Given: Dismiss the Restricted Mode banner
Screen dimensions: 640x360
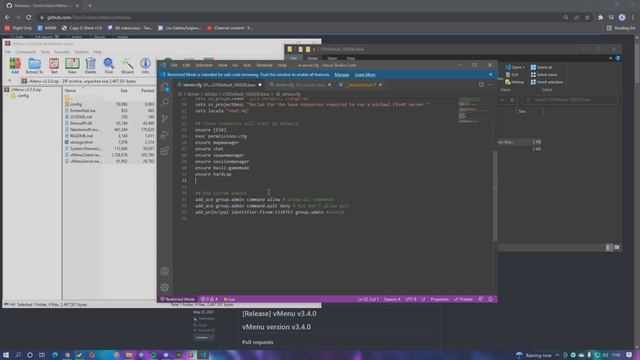Looking at the screenshot, I should (491, 75).
